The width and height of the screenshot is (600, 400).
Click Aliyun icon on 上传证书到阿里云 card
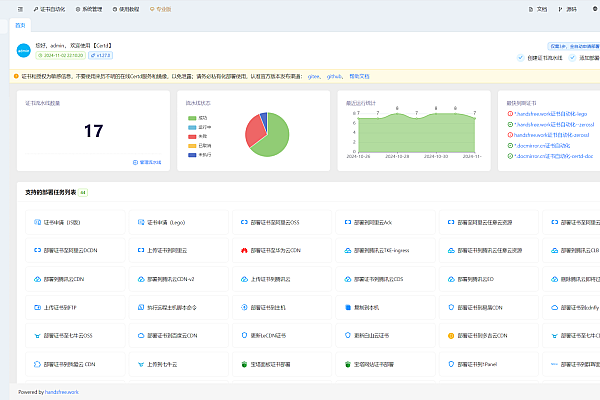tap(141, 250)
